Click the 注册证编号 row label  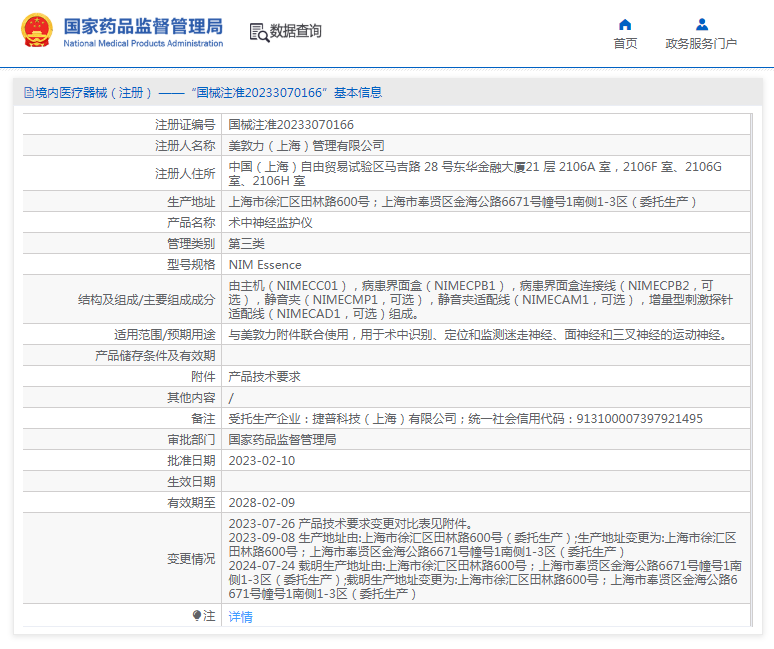[x=185, y=125]
